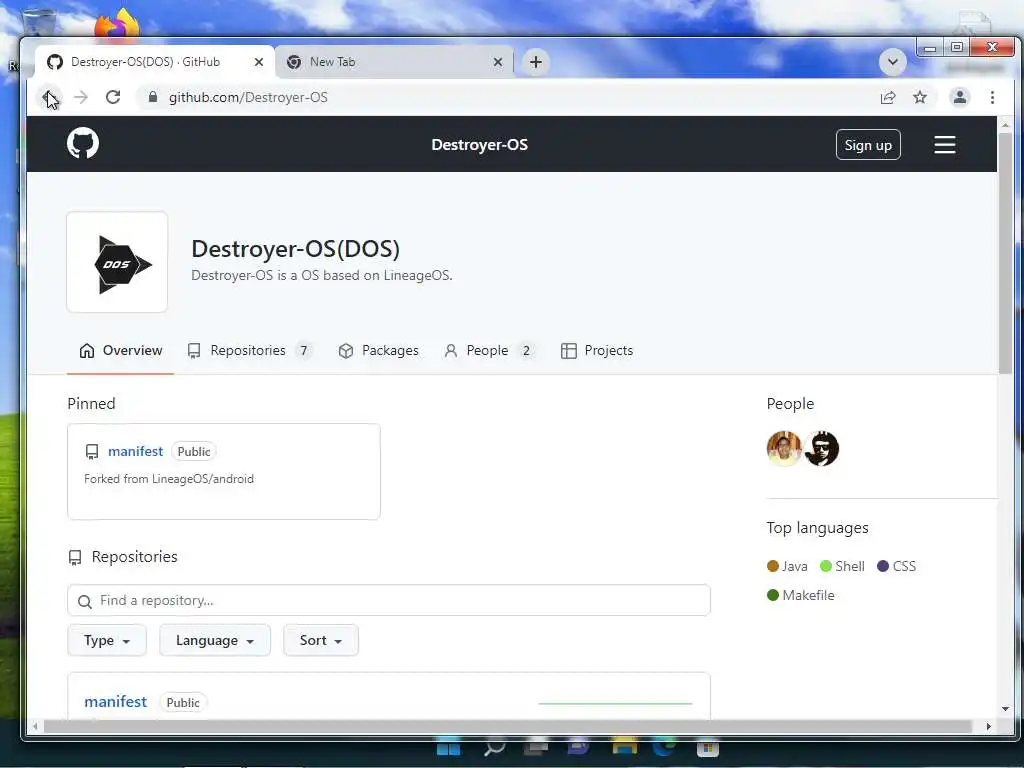Open the Sort dropdown
This screenshot has width=1024, height=768.
(x=321, y=640)
